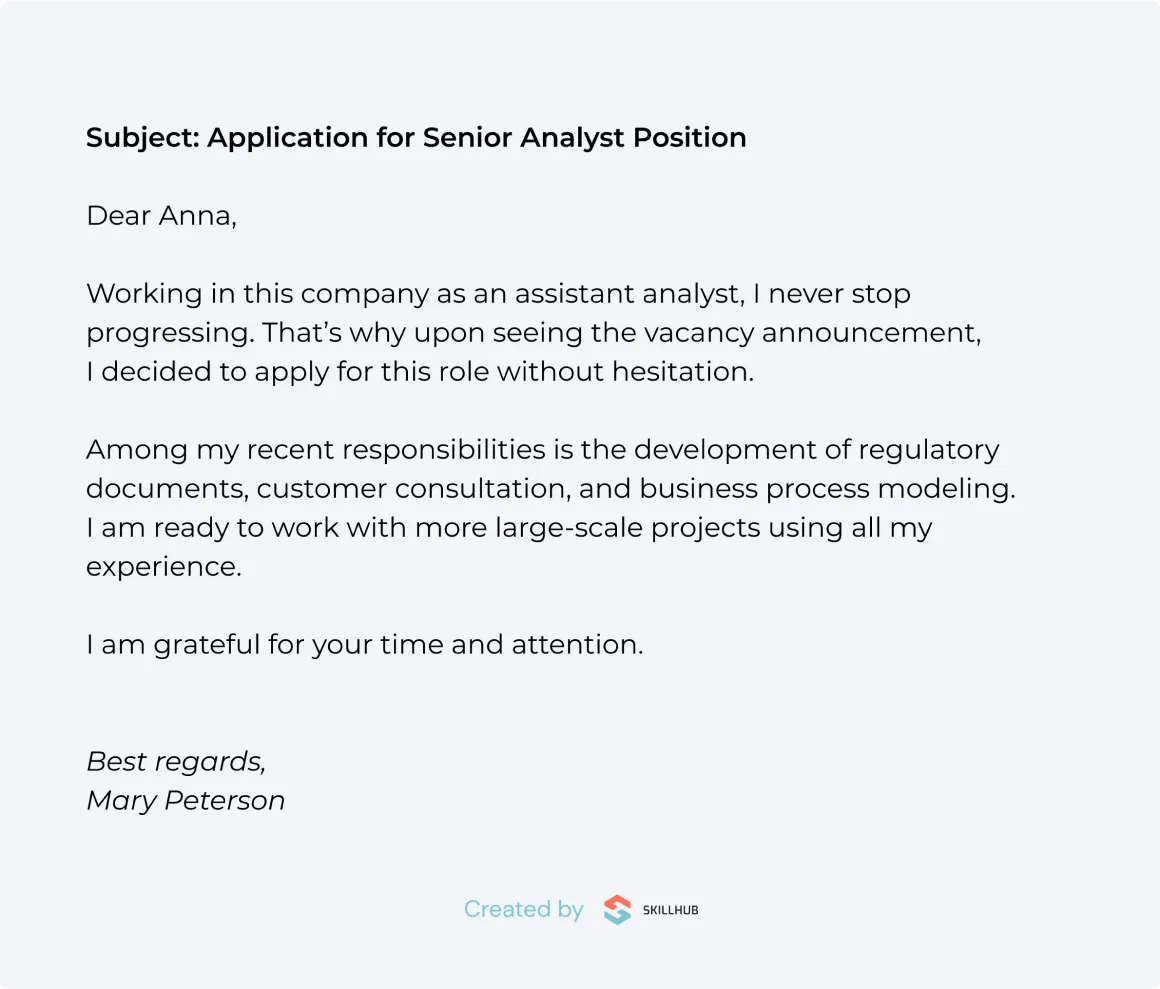The height and width of the screenshot is (989, 1160).
Task: Click the Skillhub logo icon
Action: (x=617, y=910)
